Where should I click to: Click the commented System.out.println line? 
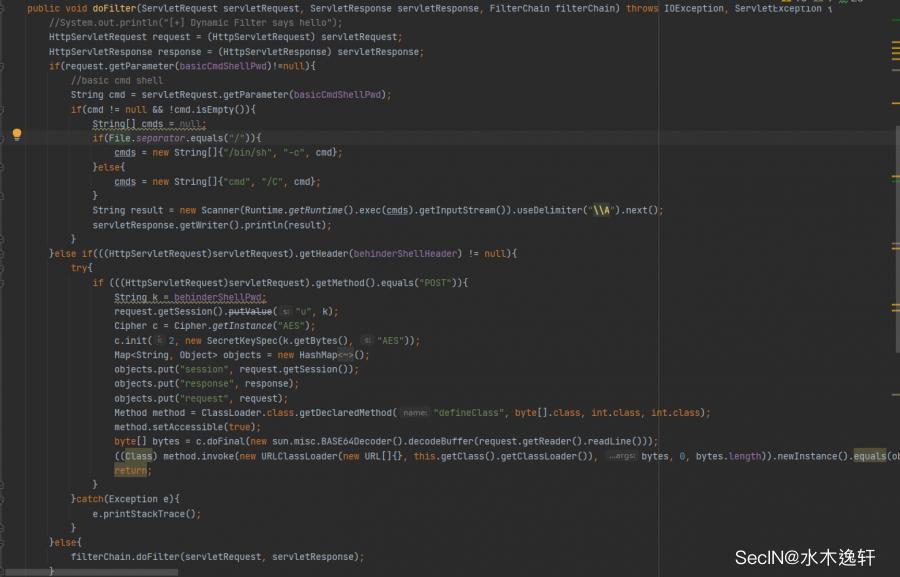(x=196, y=23)
